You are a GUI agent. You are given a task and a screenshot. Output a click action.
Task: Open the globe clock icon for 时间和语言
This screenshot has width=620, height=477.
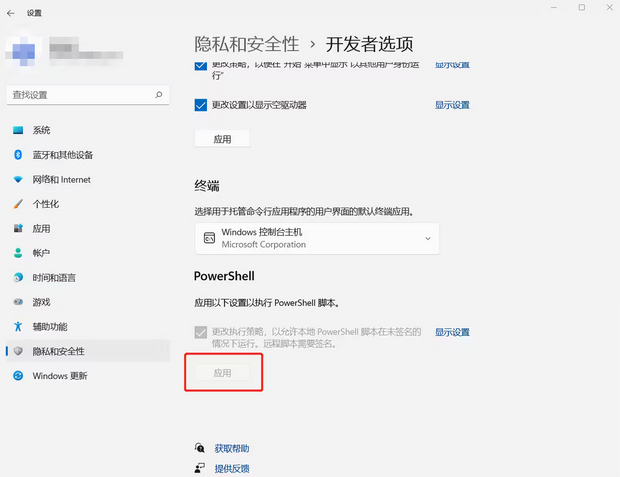(x=18, y=277)
